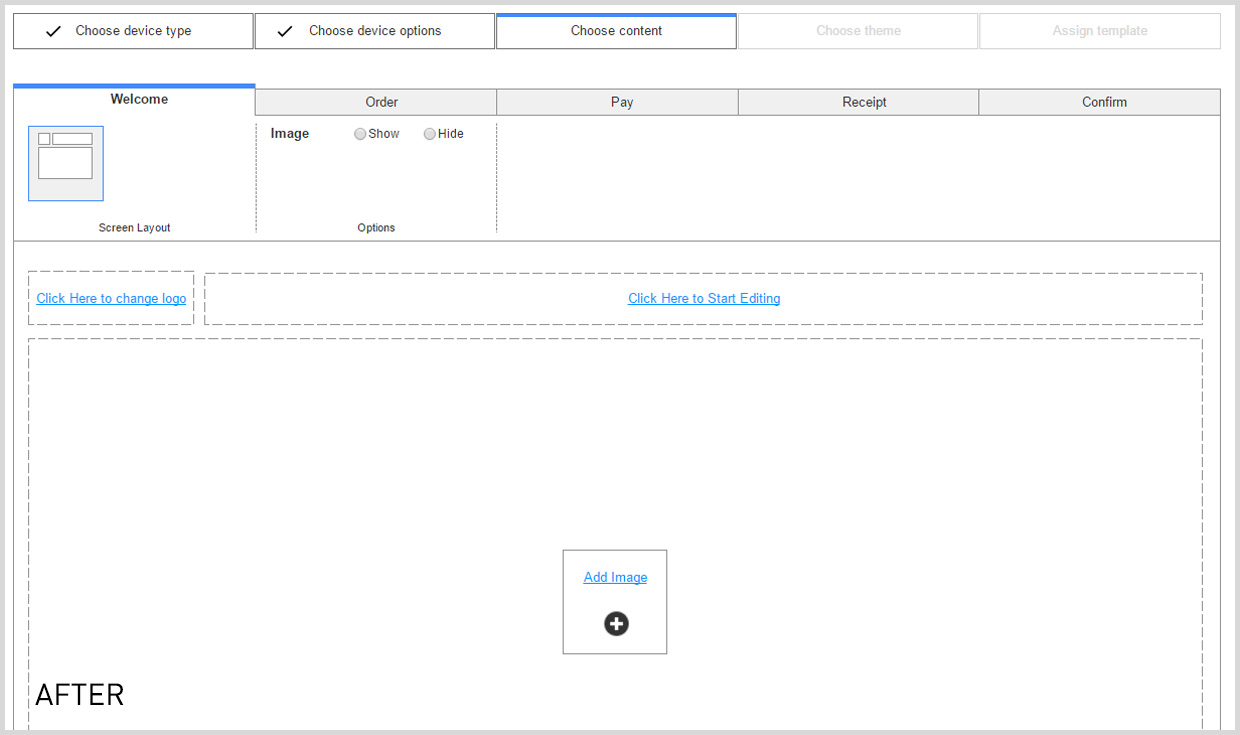Open the Receipt tab
Viewport: 1240px width, 735px height.
coord(864,102)
